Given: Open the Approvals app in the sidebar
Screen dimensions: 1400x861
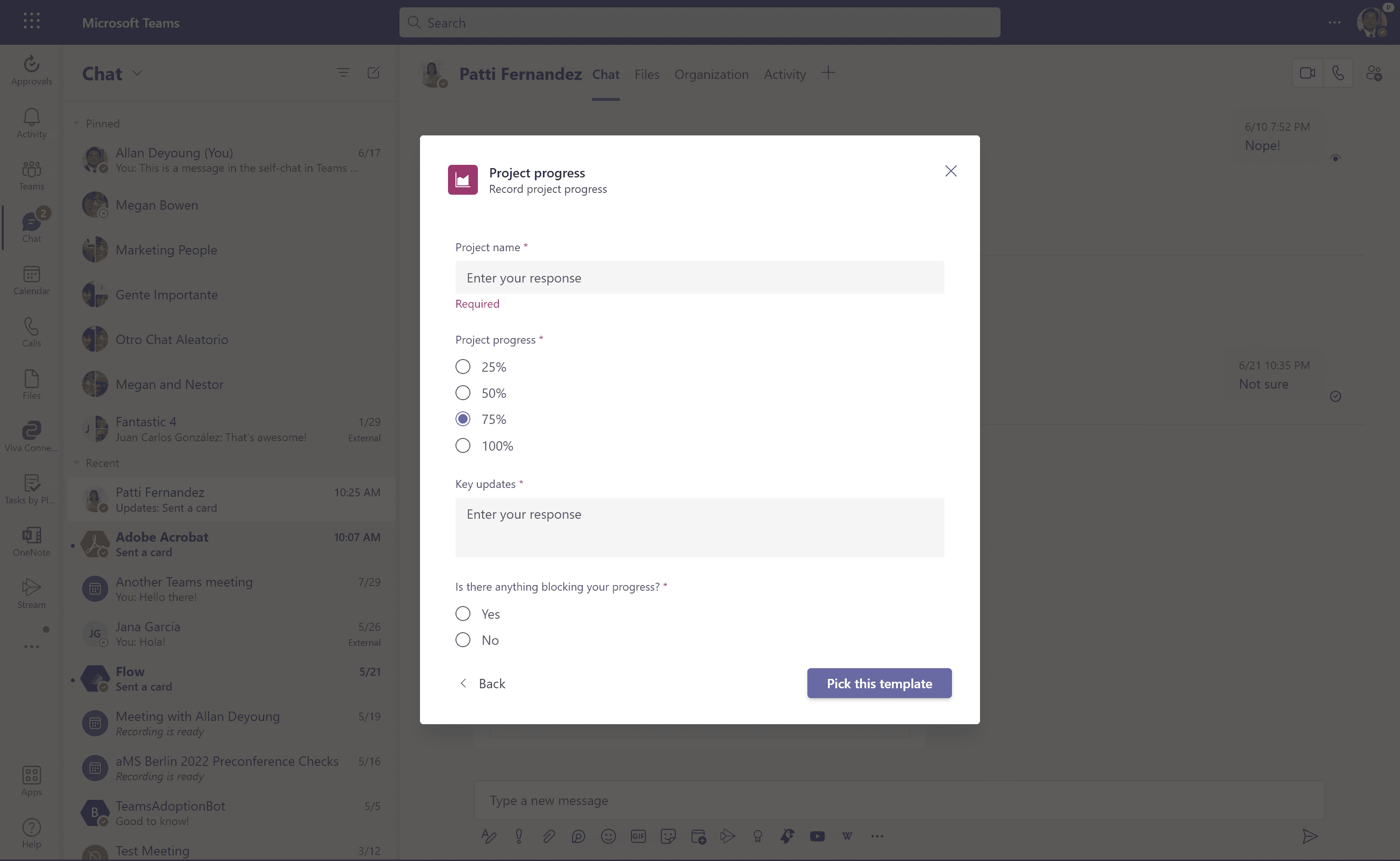Looking at the screenshot, I should 31,70.
